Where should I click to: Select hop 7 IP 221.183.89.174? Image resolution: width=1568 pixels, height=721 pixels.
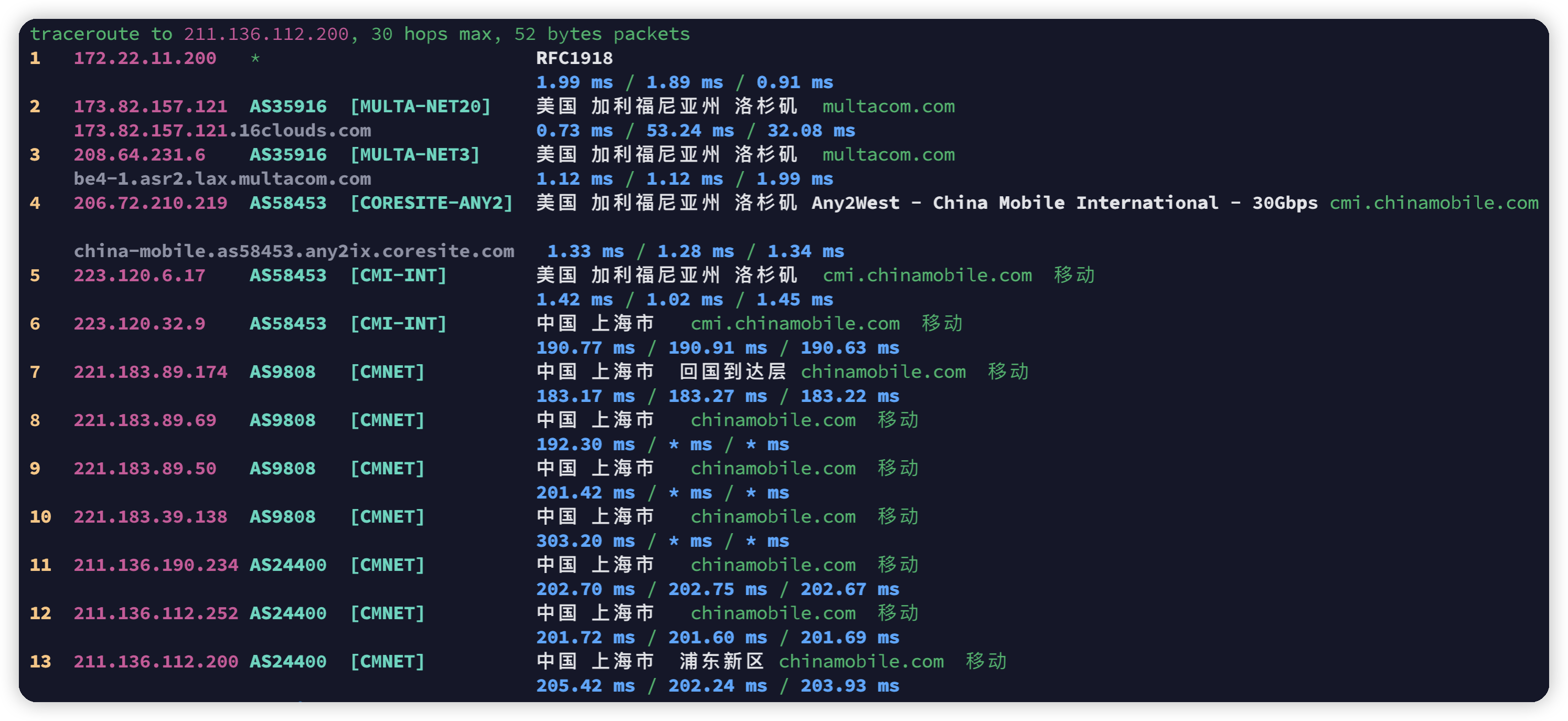pyautogui.click(x=151, y=372)
